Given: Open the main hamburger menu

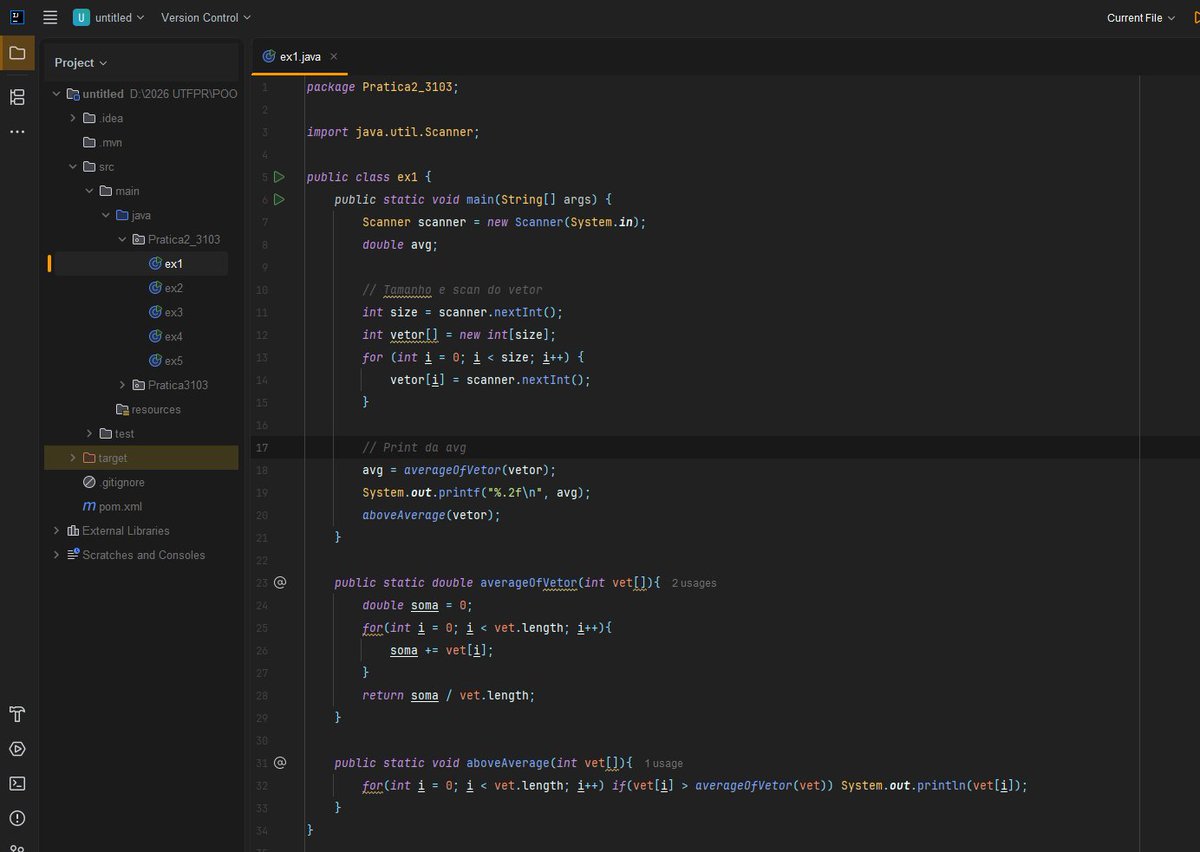Looking at the screenshot, I should [x=50, y=17].
